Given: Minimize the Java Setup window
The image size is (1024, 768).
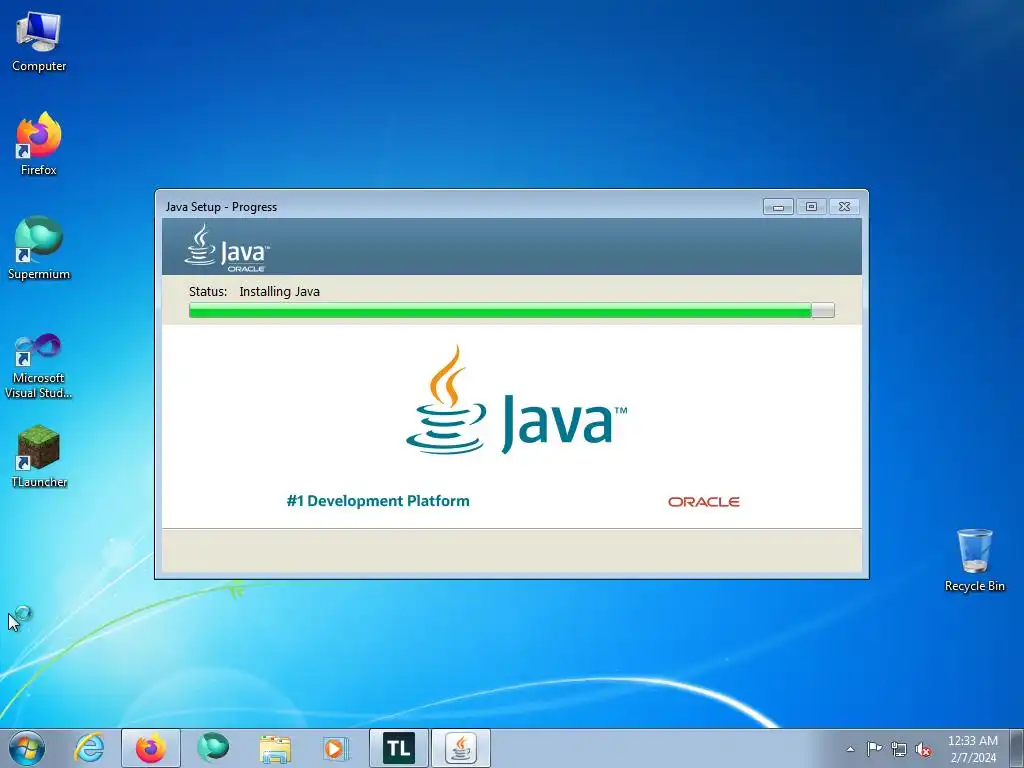Looking at the screenshot, I should pos(778,206).
